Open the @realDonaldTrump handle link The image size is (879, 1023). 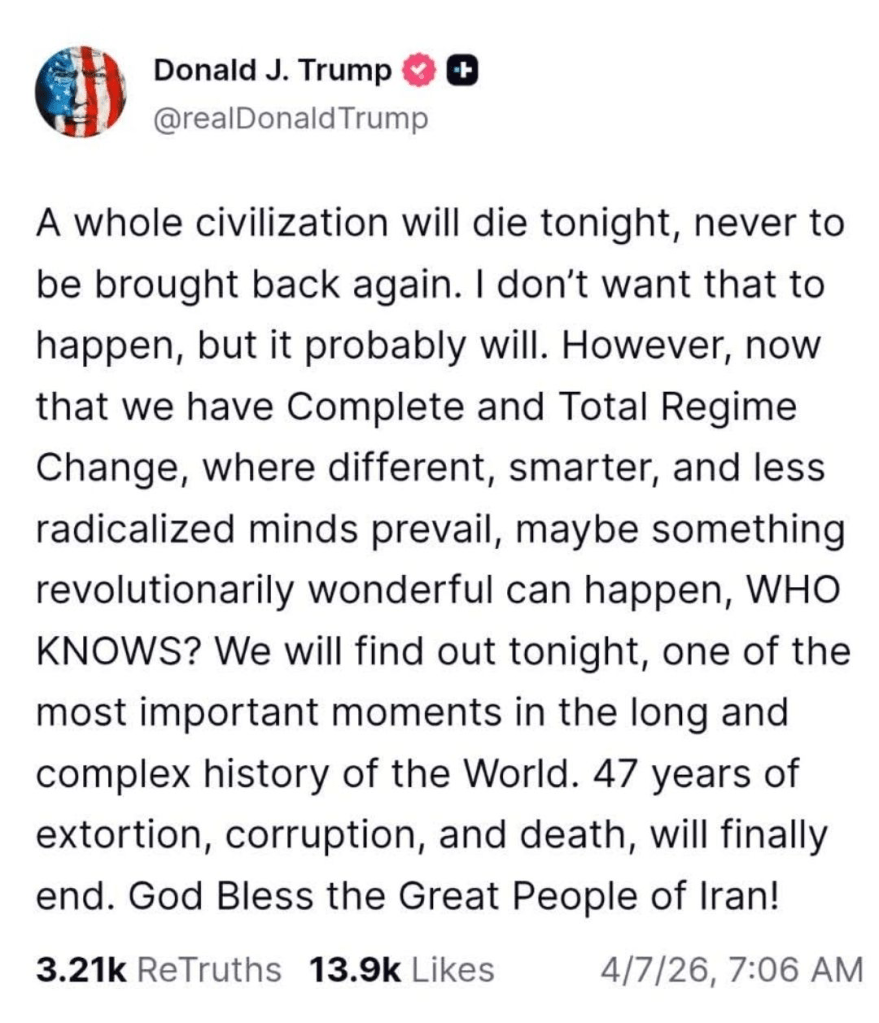290,118
